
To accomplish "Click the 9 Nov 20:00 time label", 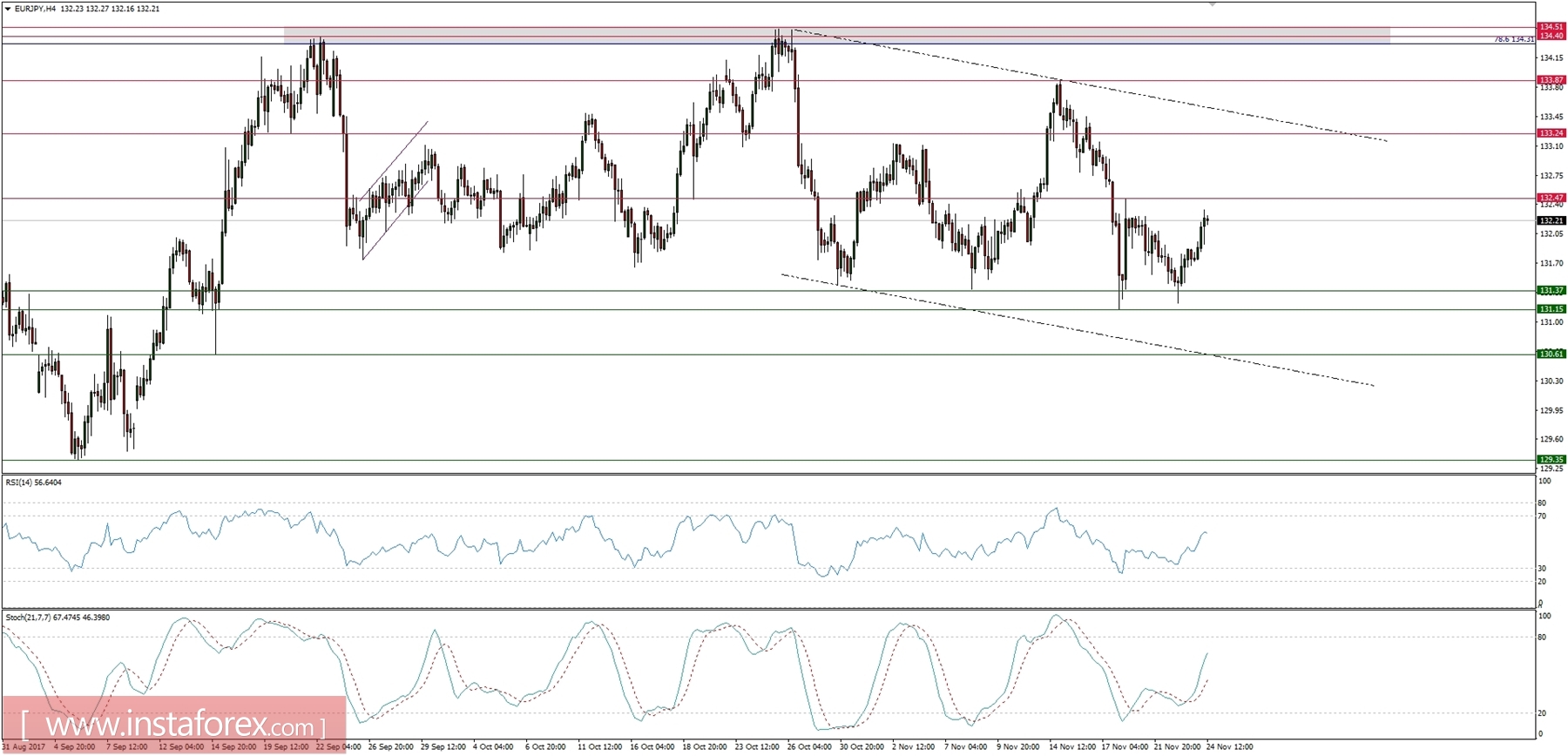I will [x=1017, y=746].
